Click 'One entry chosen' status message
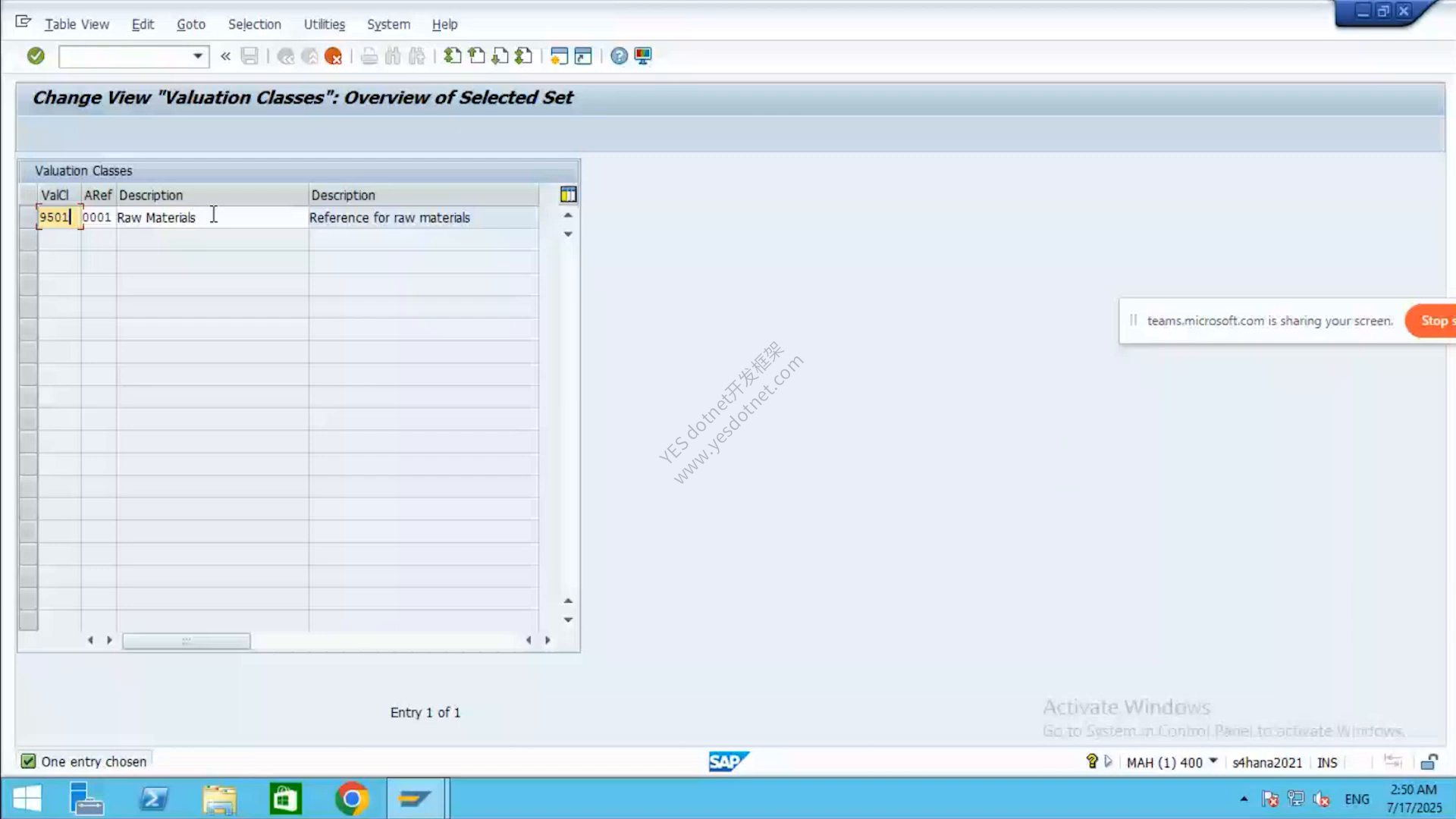The image size is (1456, 819). click(94, 761)
